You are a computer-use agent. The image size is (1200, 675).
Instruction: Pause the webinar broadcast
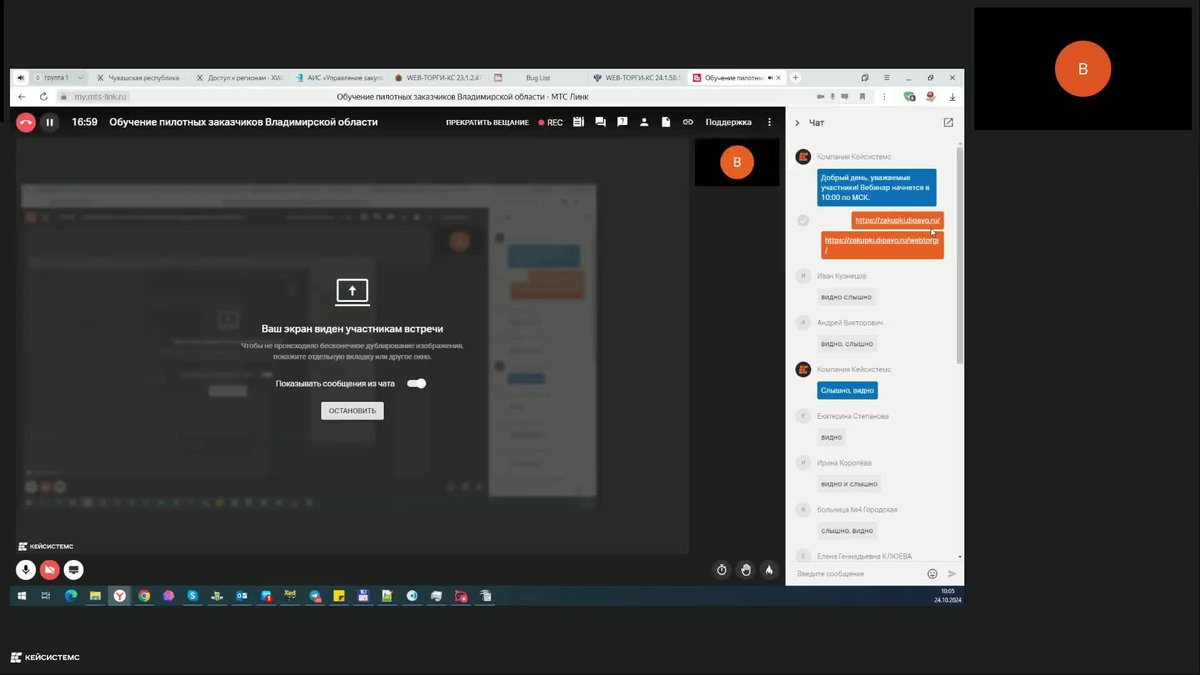click(x=49, y=122)
